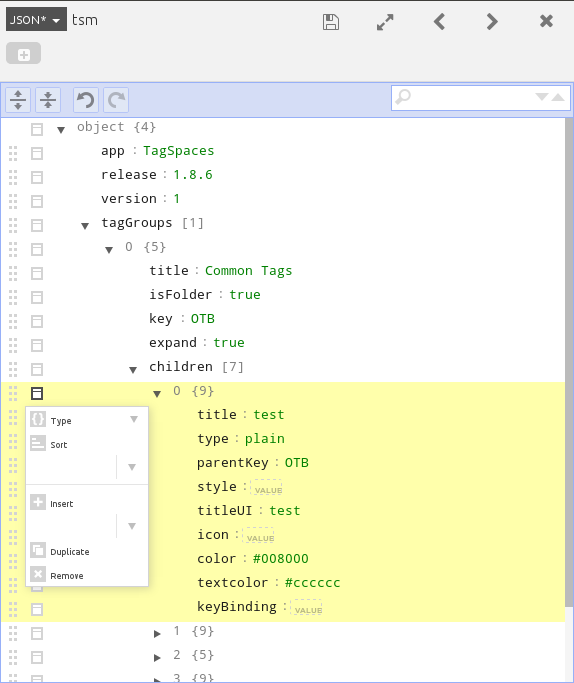
Task: Grab drag handle of children item 2 row
Action: pos(13,657)
